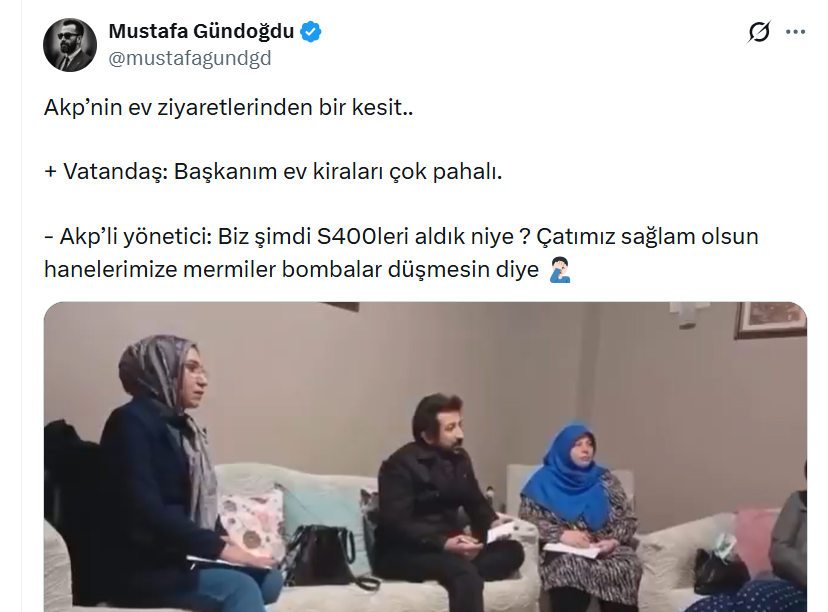
Task: Open the three-dot more options menu
Action: (795, 32)
